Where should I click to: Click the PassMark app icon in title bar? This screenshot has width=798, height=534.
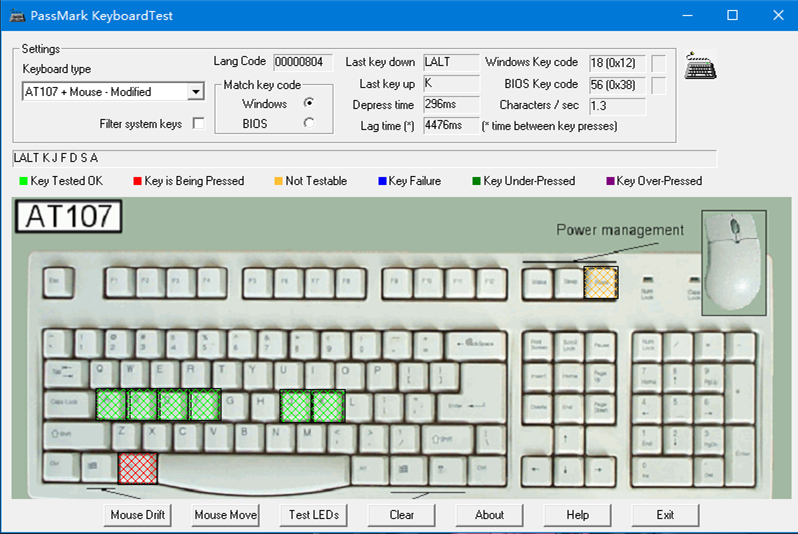pyautogui.click(x=17, y=15)
